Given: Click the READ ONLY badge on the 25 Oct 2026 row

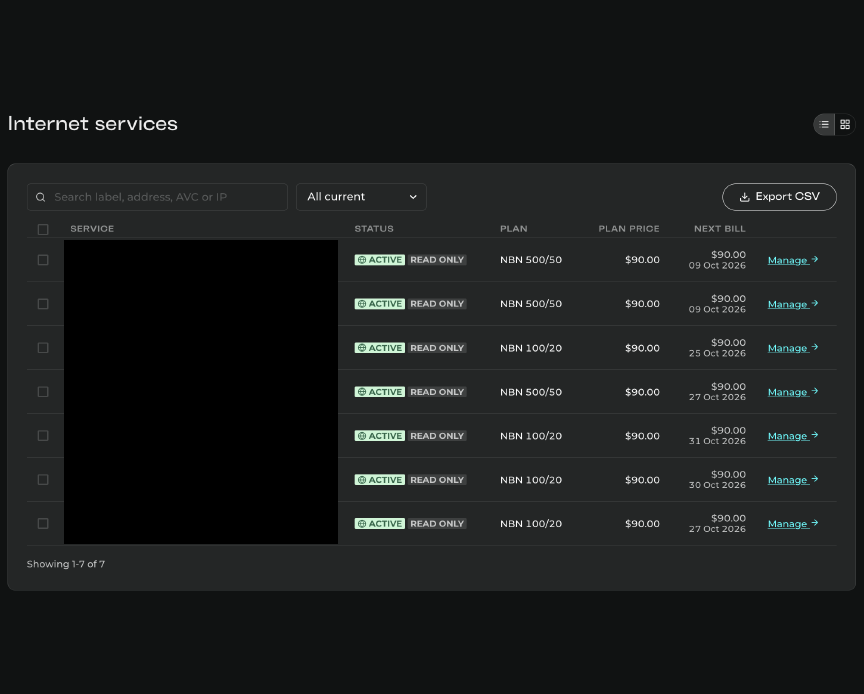Looking at the screenshot, I should [437, 348].
